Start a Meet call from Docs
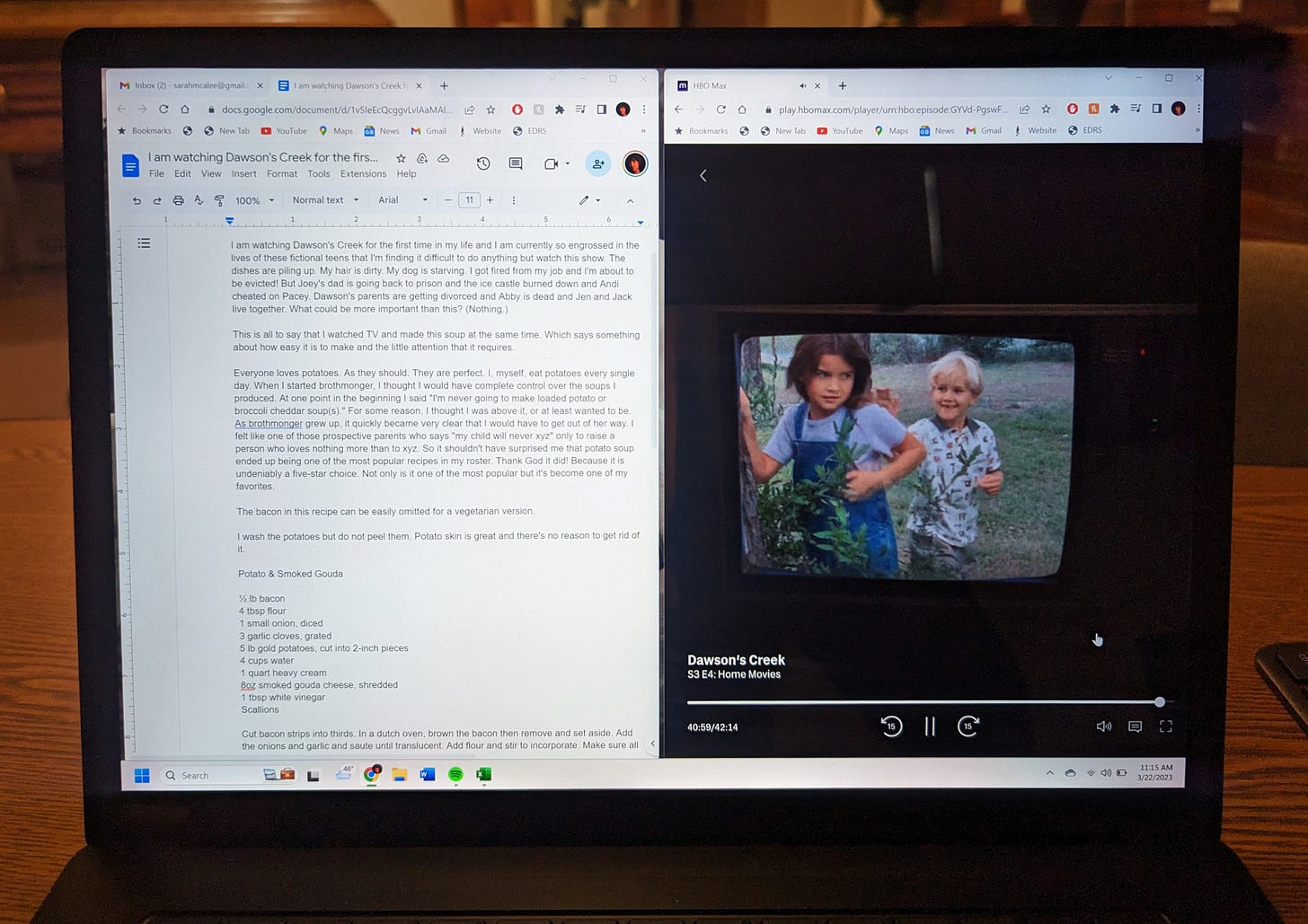The width and height of the screenshot is (1308, 924). (x=552, y=163)
